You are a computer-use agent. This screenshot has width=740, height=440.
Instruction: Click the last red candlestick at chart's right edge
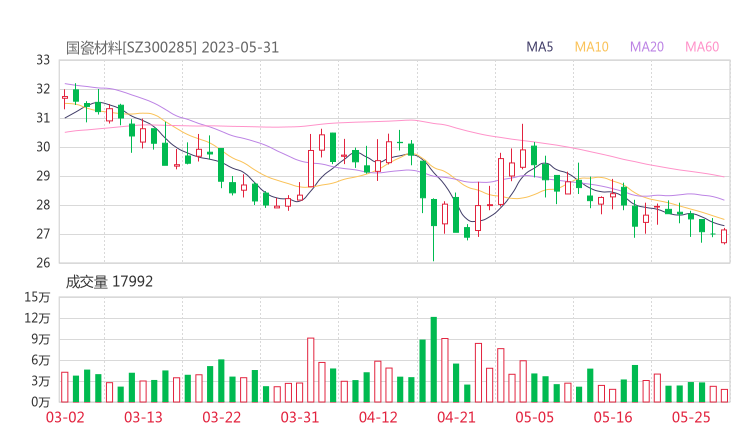[x=724, y=236]
